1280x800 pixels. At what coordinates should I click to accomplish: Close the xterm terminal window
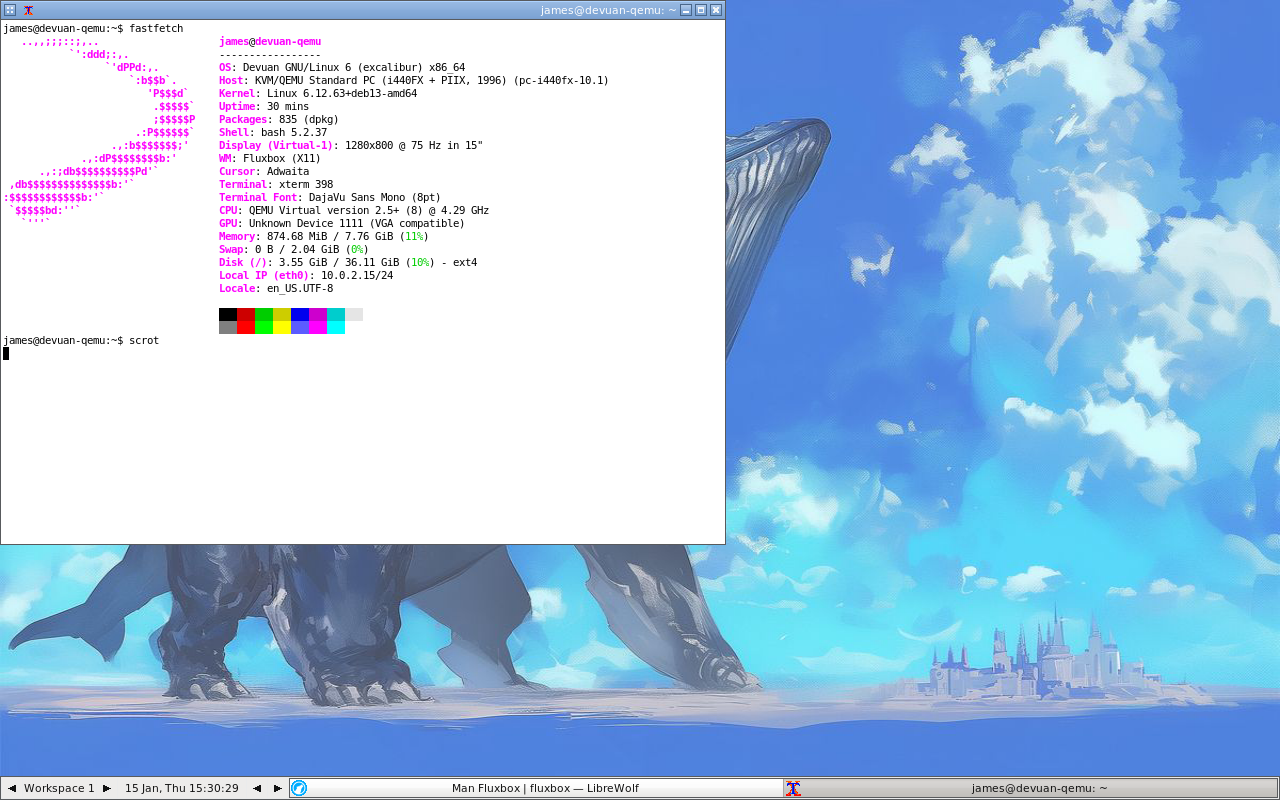pos(716,10)
